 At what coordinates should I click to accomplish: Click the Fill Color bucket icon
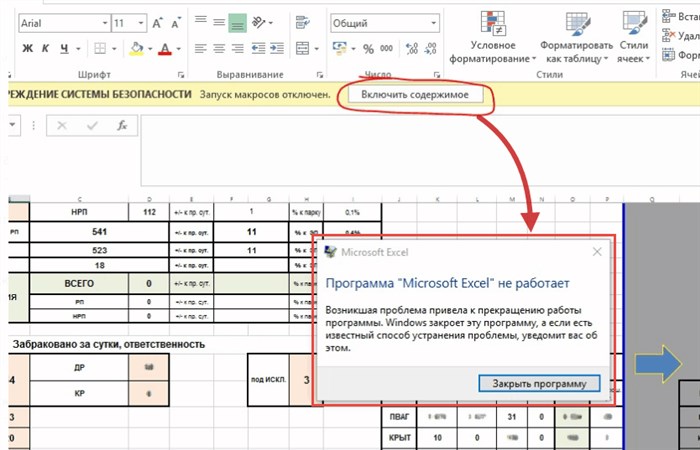(x=137, y=48)
